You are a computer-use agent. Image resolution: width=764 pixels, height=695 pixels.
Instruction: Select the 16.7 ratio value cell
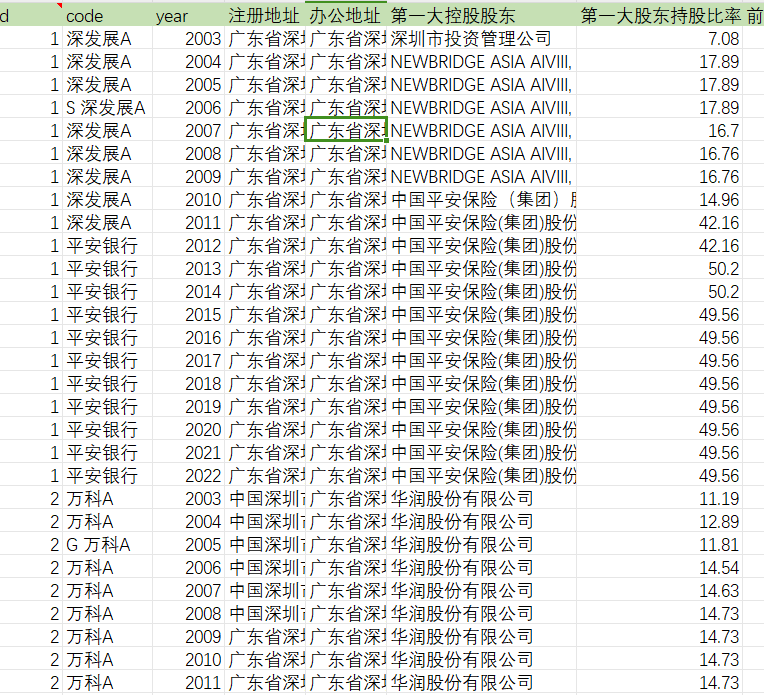point(660,131)
